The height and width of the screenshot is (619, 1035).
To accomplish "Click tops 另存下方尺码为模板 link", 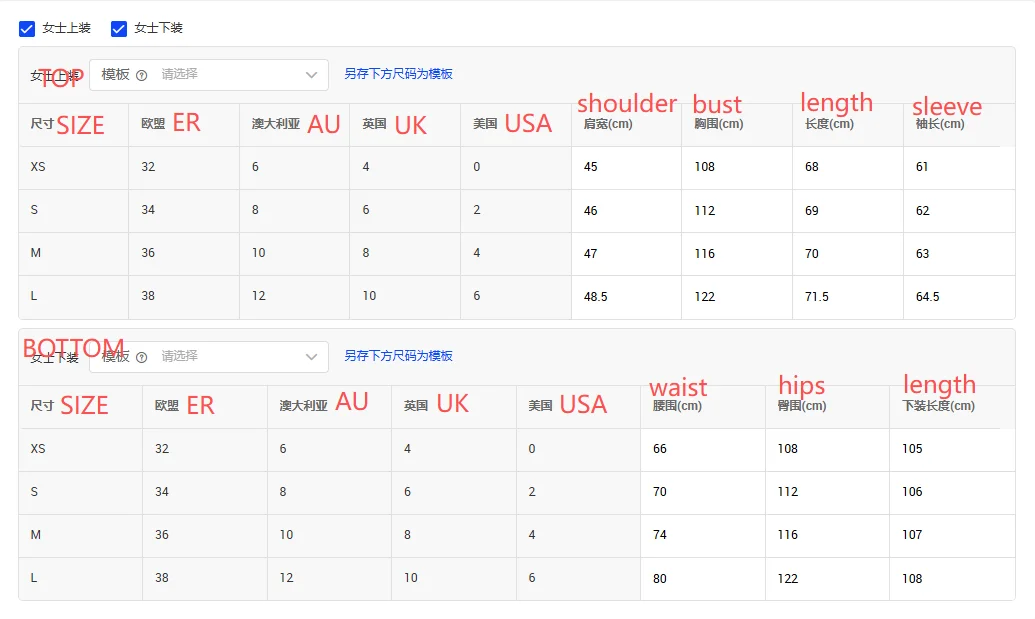I will (x=398, y=74).
